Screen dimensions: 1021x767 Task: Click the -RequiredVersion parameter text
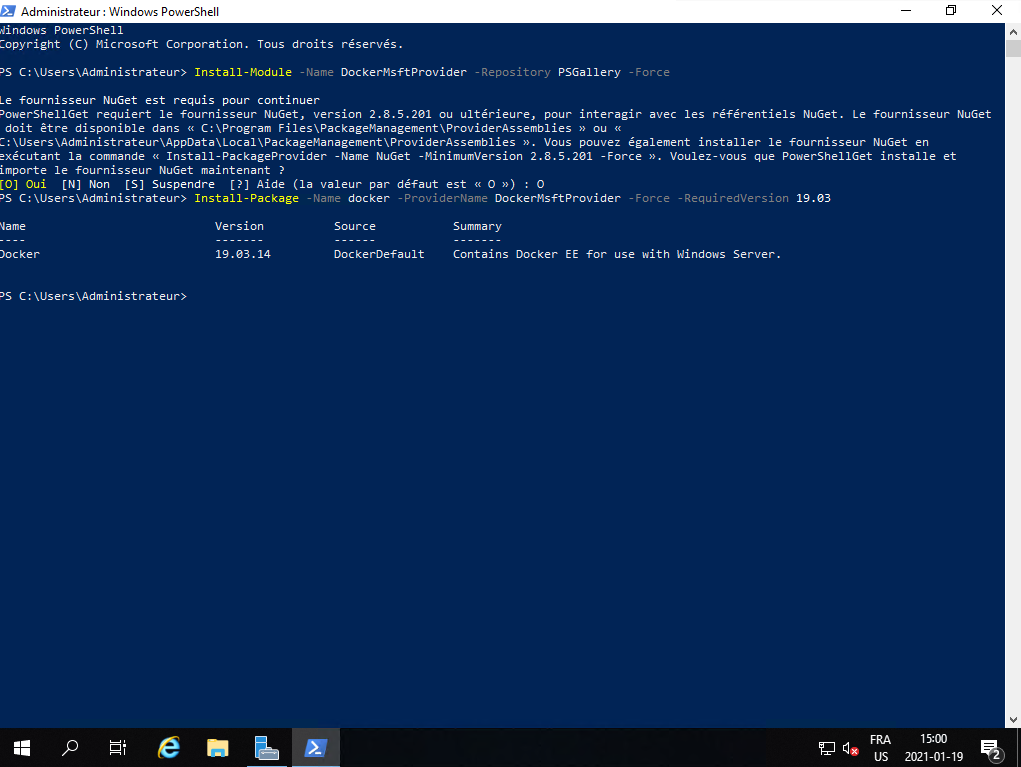click(733, 198)
